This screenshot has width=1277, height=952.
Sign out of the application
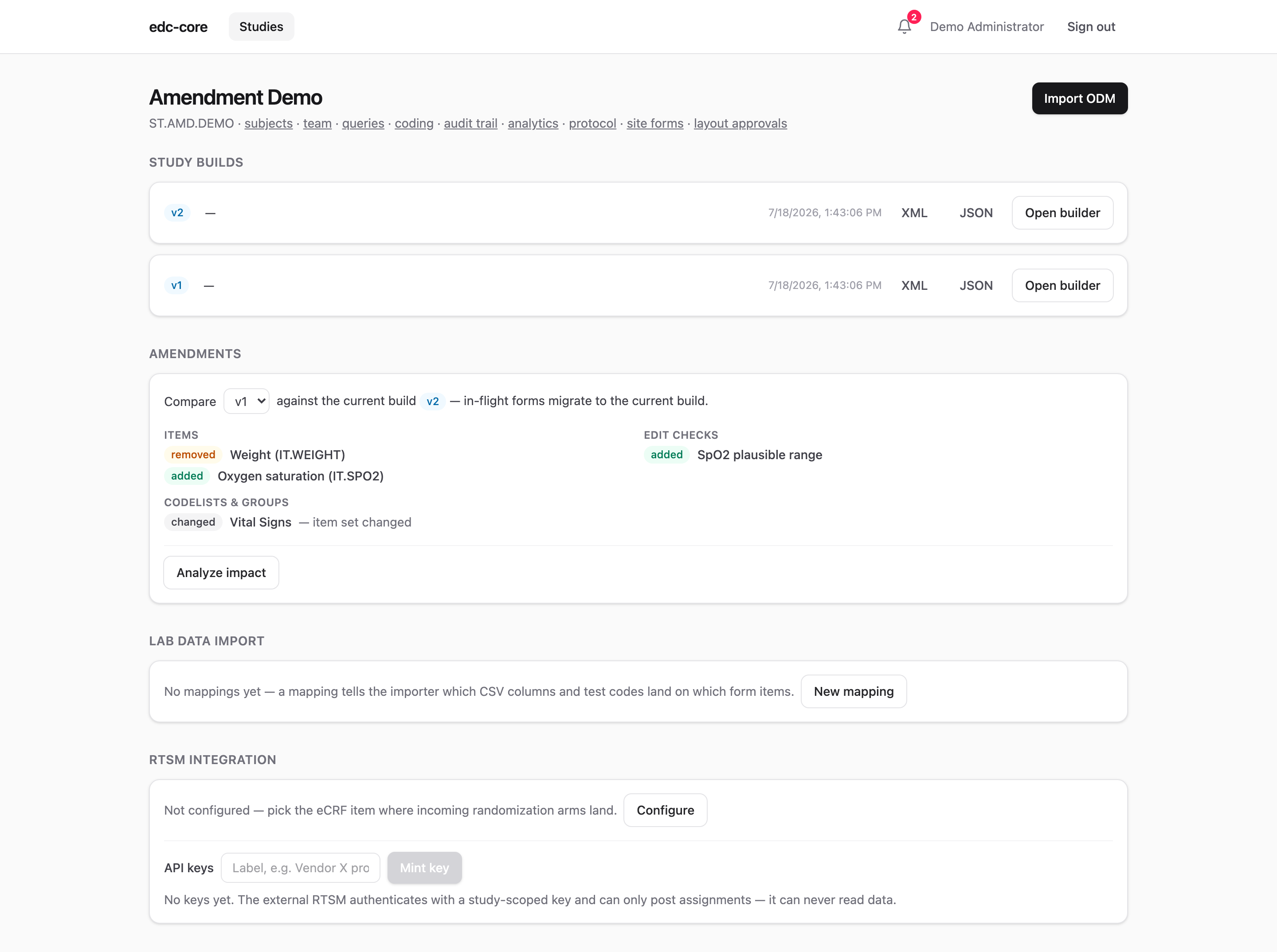click(1091, 27)
